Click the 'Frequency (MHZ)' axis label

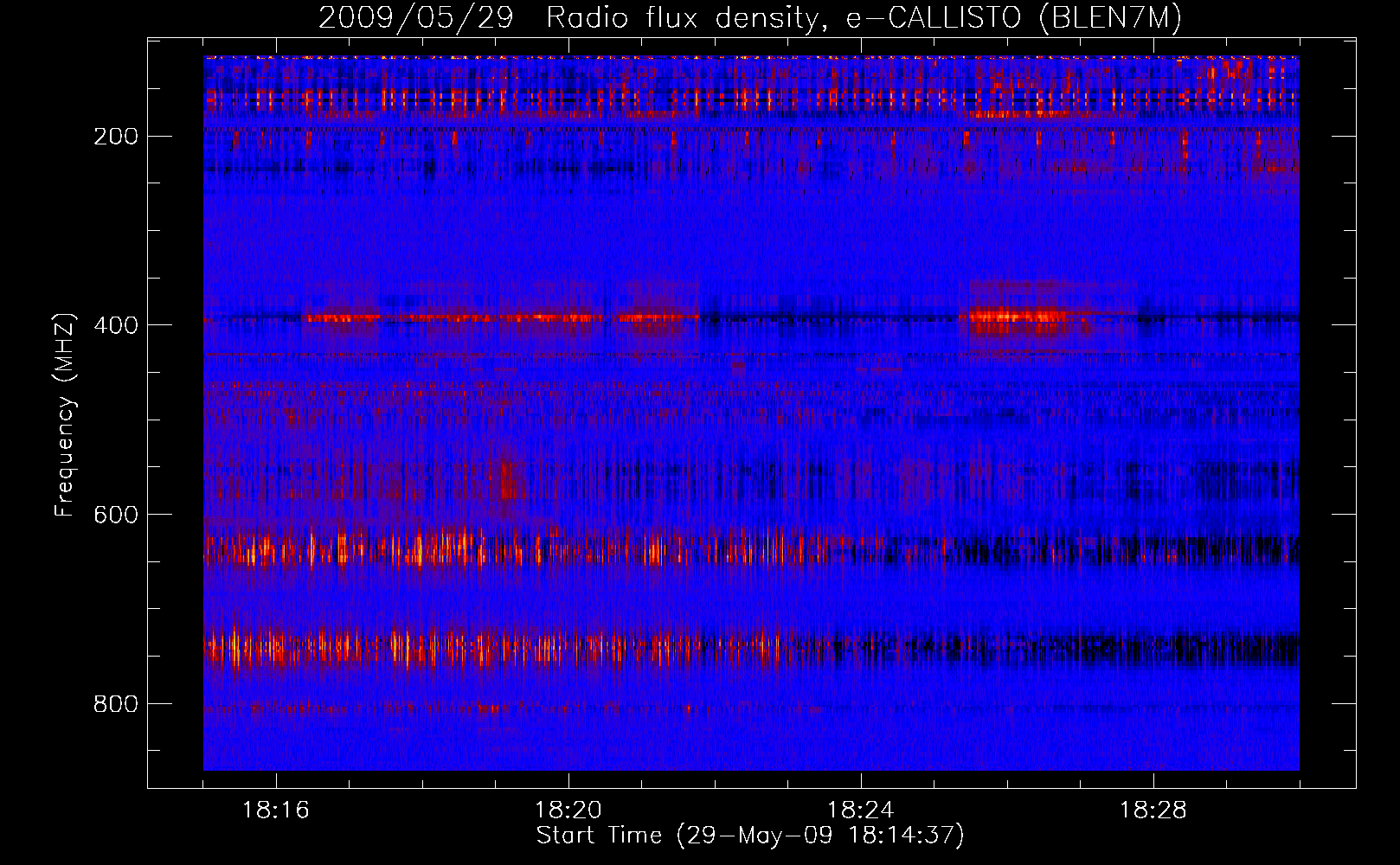(x=65, y=414)
